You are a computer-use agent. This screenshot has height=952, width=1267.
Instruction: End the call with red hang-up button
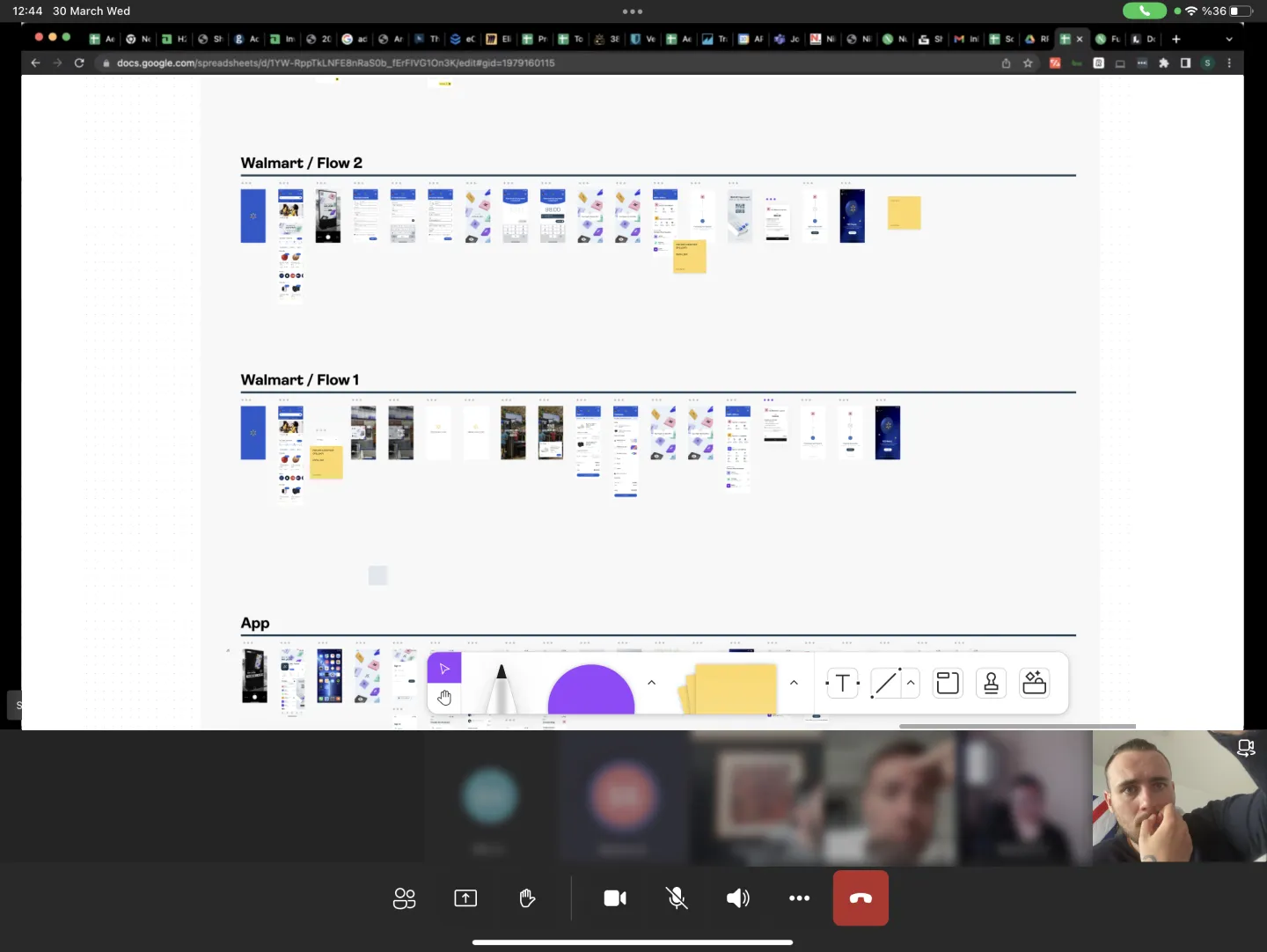(861, 898)
